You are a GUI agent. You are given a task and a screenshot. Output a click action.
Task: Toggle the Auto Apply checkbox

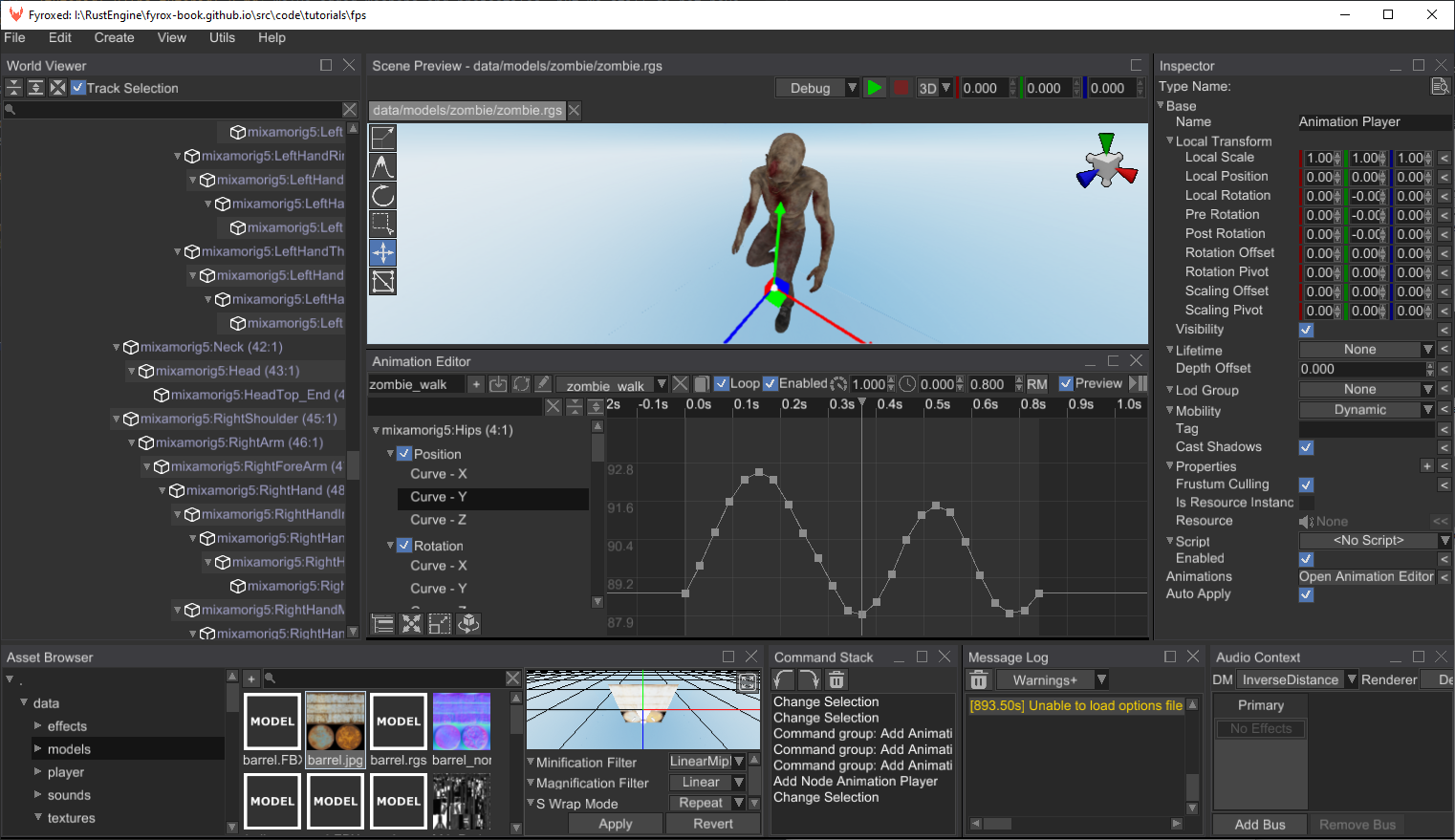click(1307, 594)
